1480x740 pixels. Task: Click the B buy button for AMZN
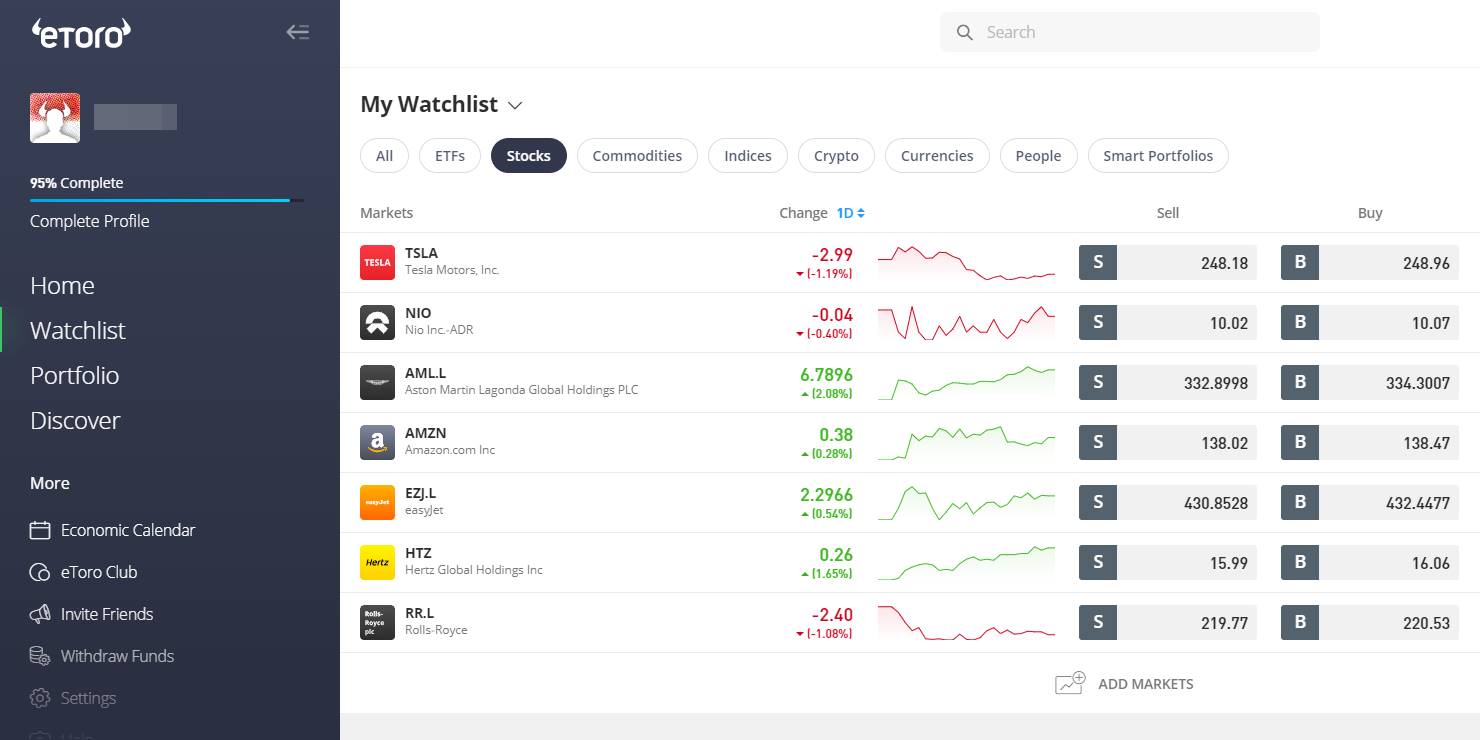(1300, 443)
